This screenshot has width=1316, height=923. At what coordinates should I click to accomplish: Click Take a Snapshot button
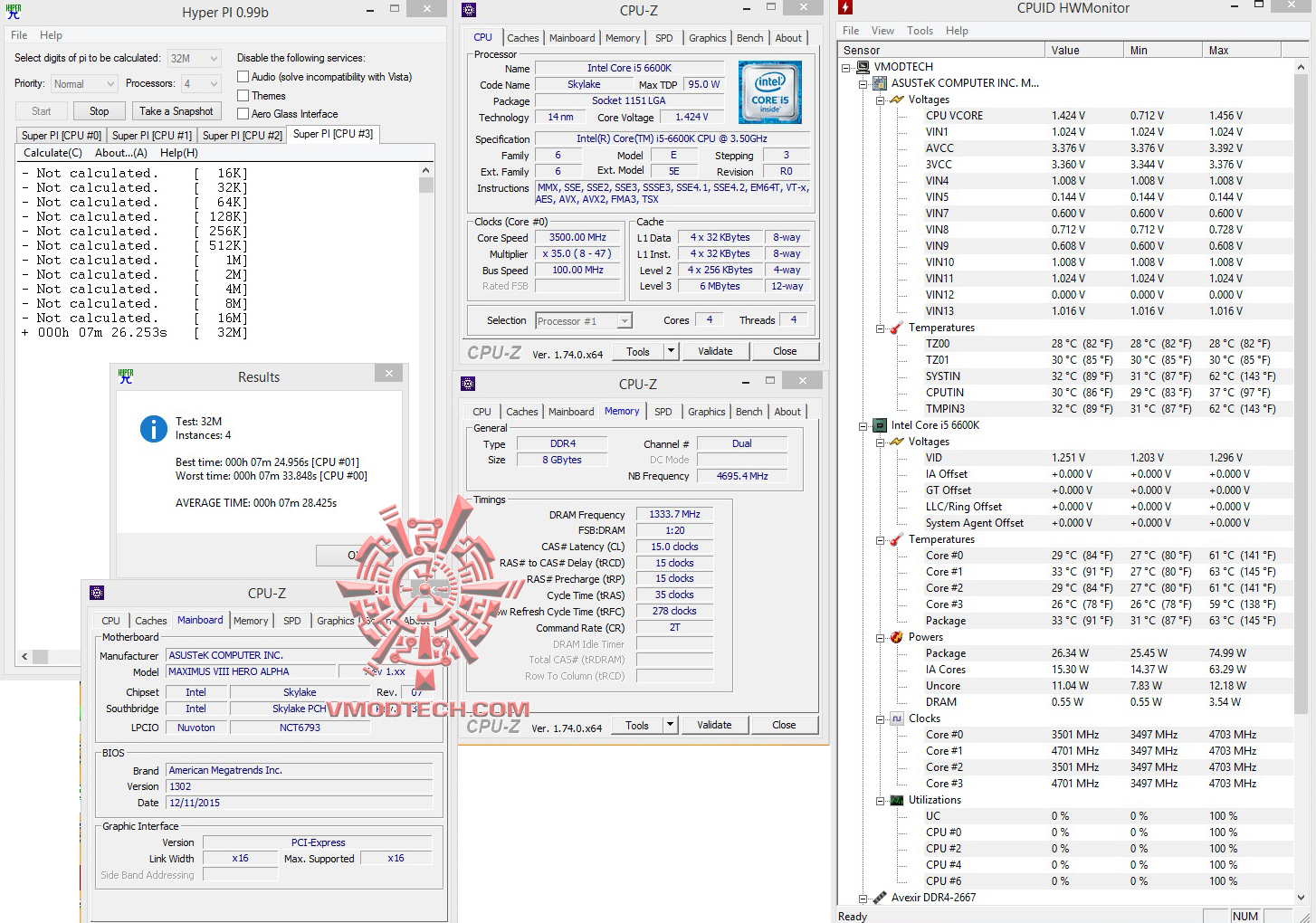tap(176, 111)
